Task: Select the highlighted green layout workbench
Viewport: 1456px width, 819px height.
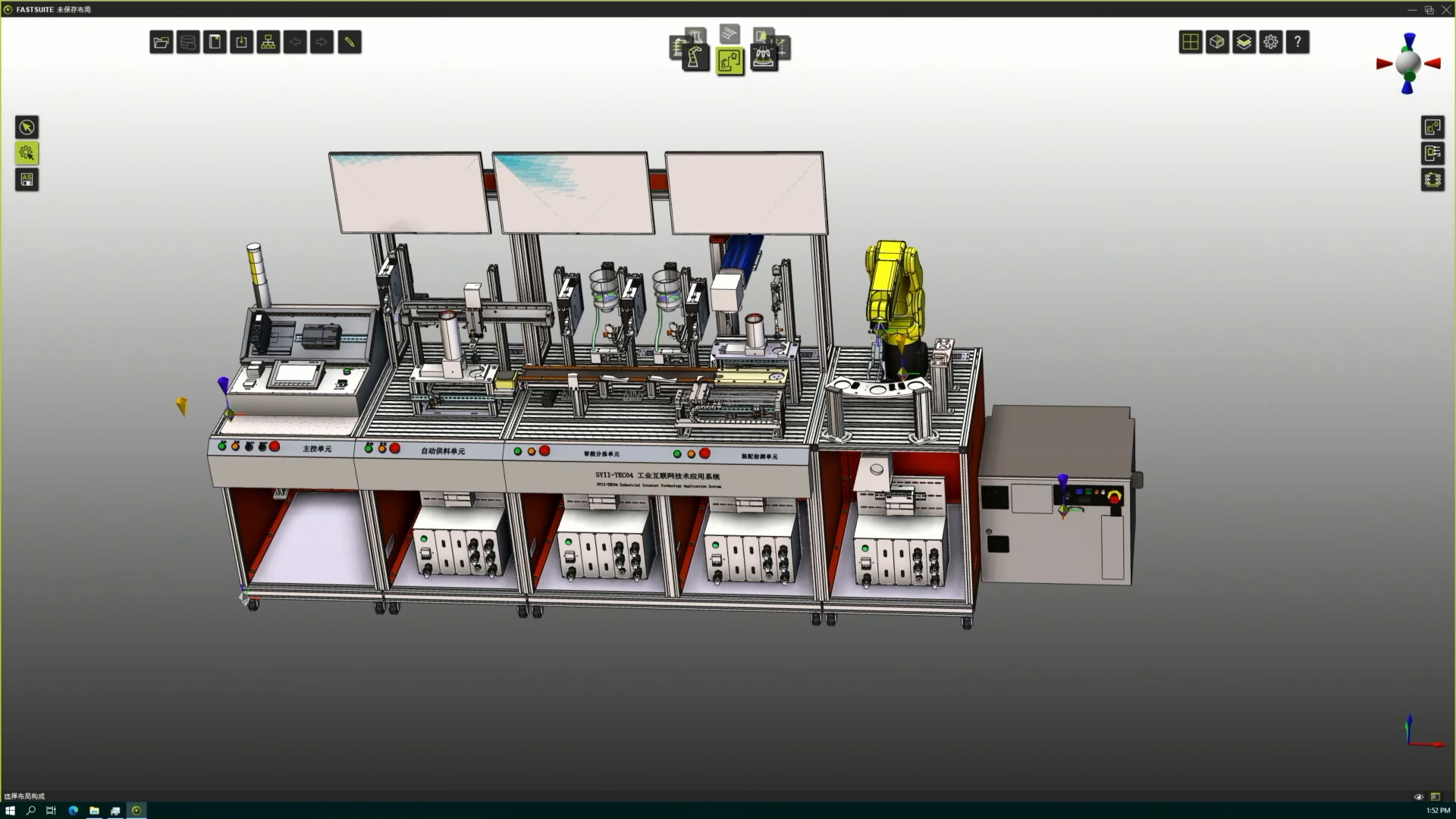Action: click(x=730, y=61)
